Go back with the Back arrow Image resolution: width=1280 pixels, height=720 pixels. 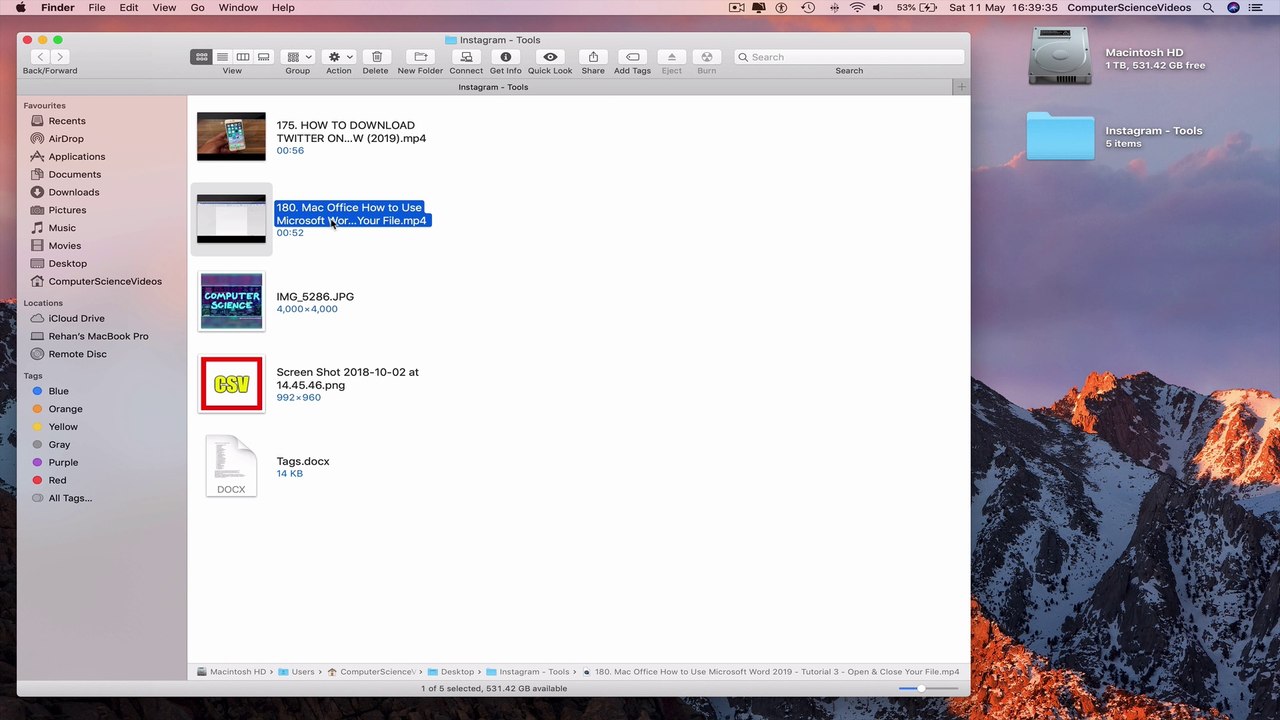(39, 57)
